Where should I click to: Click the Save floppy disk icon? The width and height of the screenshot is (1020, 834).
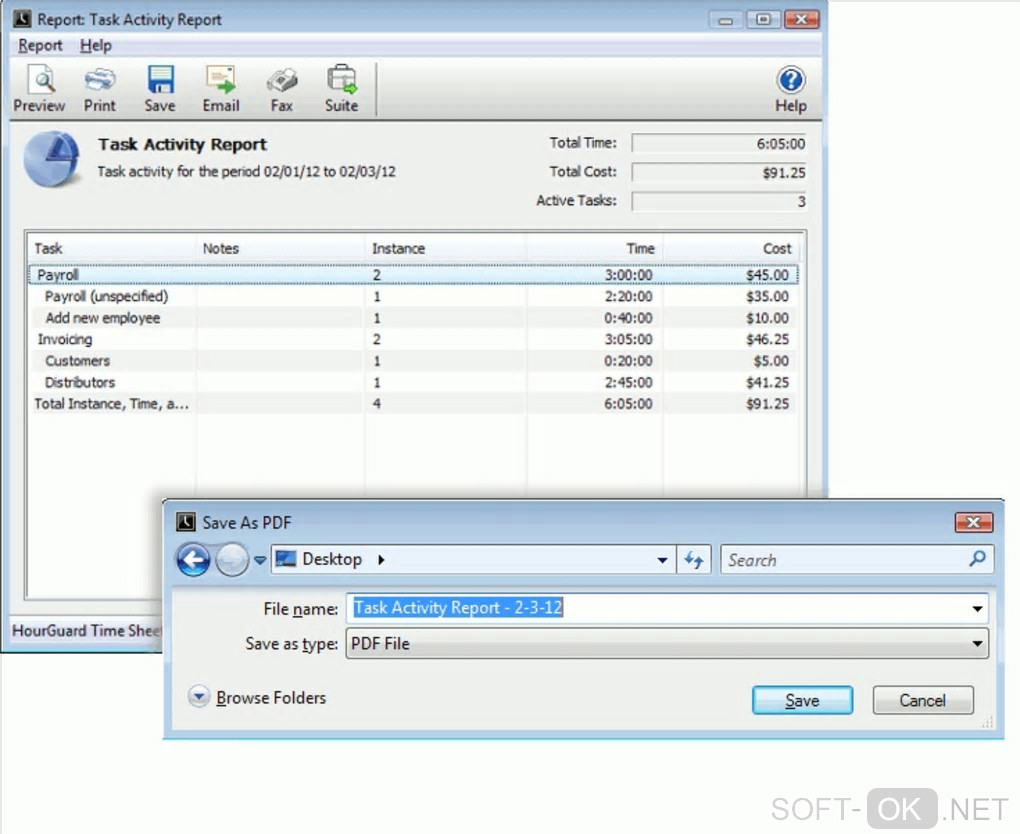pos(160,88)
